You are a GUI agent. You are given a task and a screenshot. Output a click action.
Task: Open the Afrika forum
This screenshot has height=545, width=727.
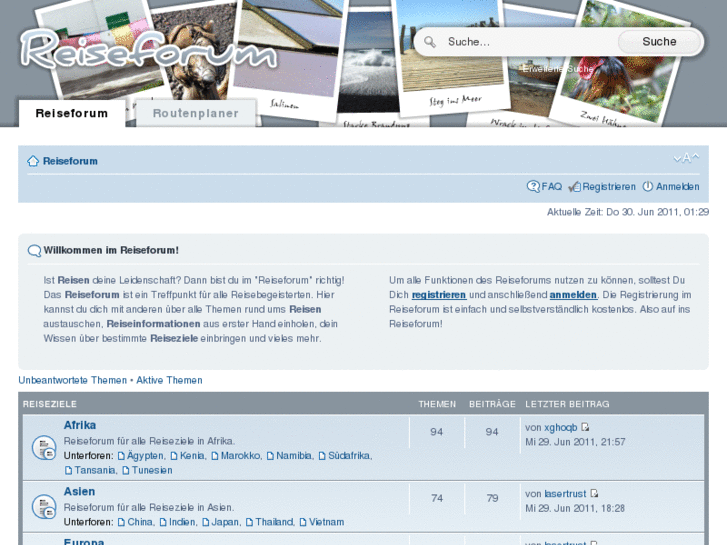[80, 425]
